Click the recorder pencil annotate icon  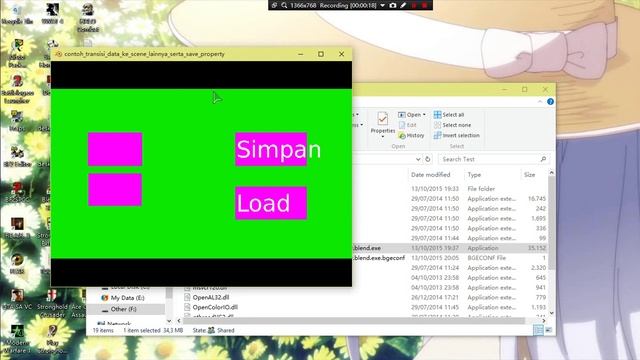(403, 5)
